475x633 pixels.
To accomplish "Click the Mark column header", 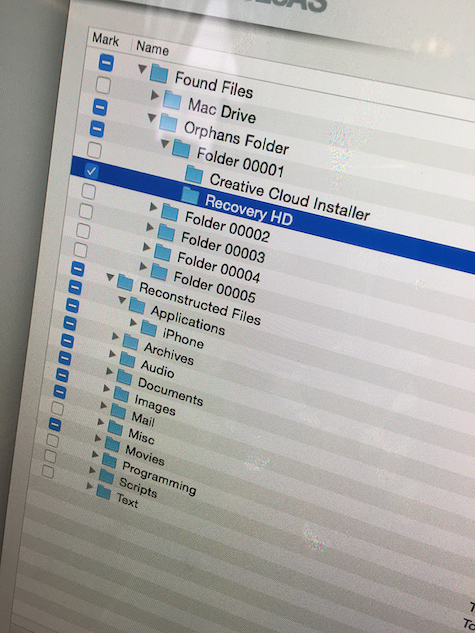I will [106, 40].
